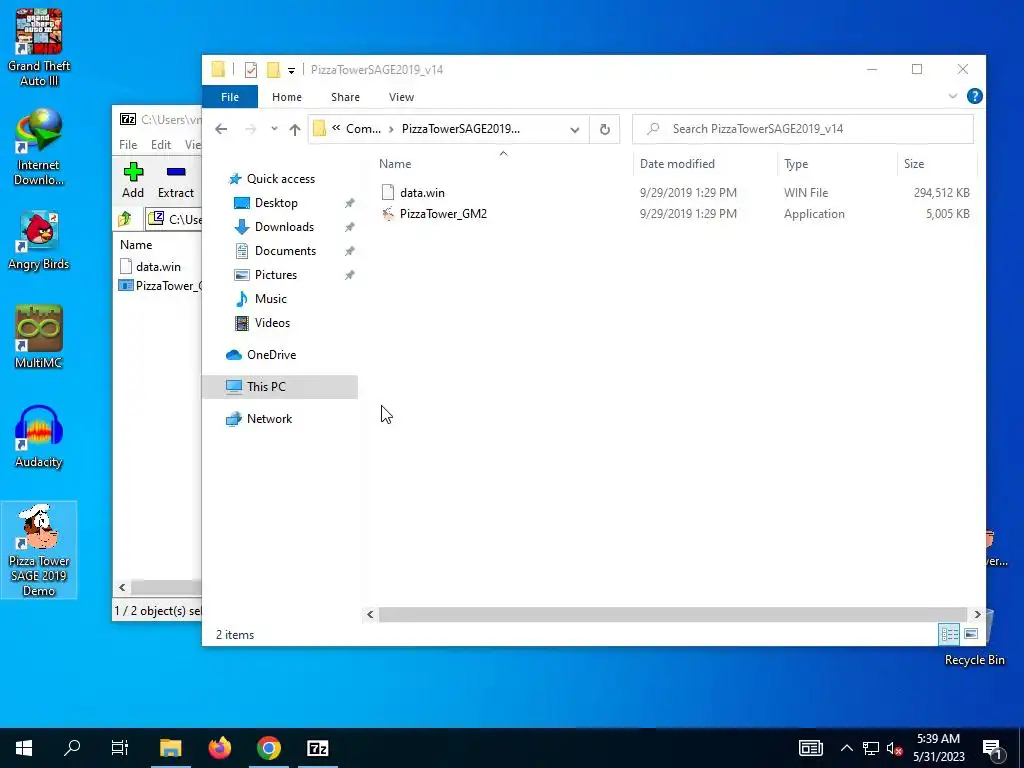Open the notification center
The height and width of the screenshot is (768, 1024).
click(x=993, y=748)
